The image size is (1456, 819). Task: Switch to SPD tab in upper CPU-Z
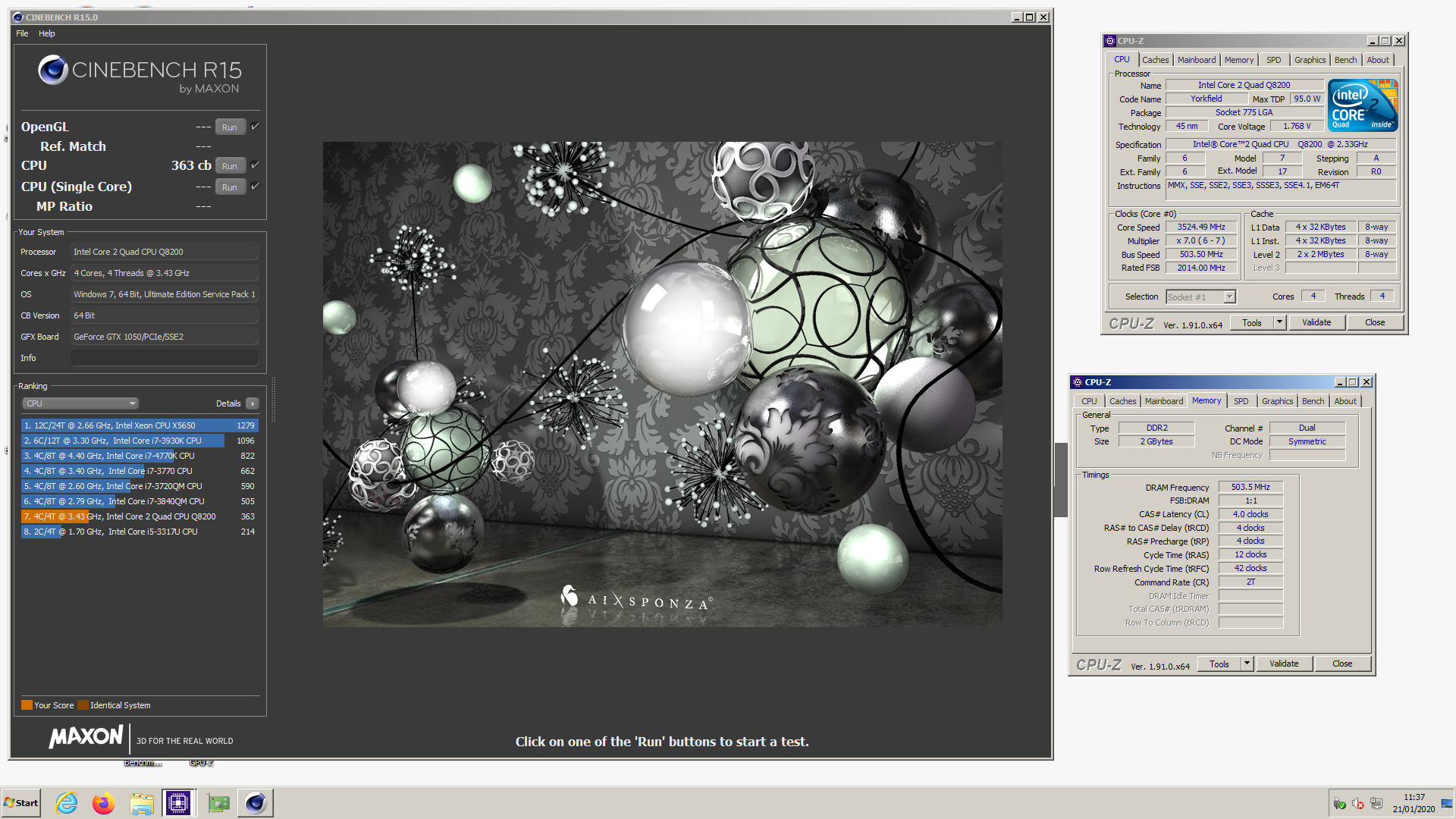tap(1273, 60)
